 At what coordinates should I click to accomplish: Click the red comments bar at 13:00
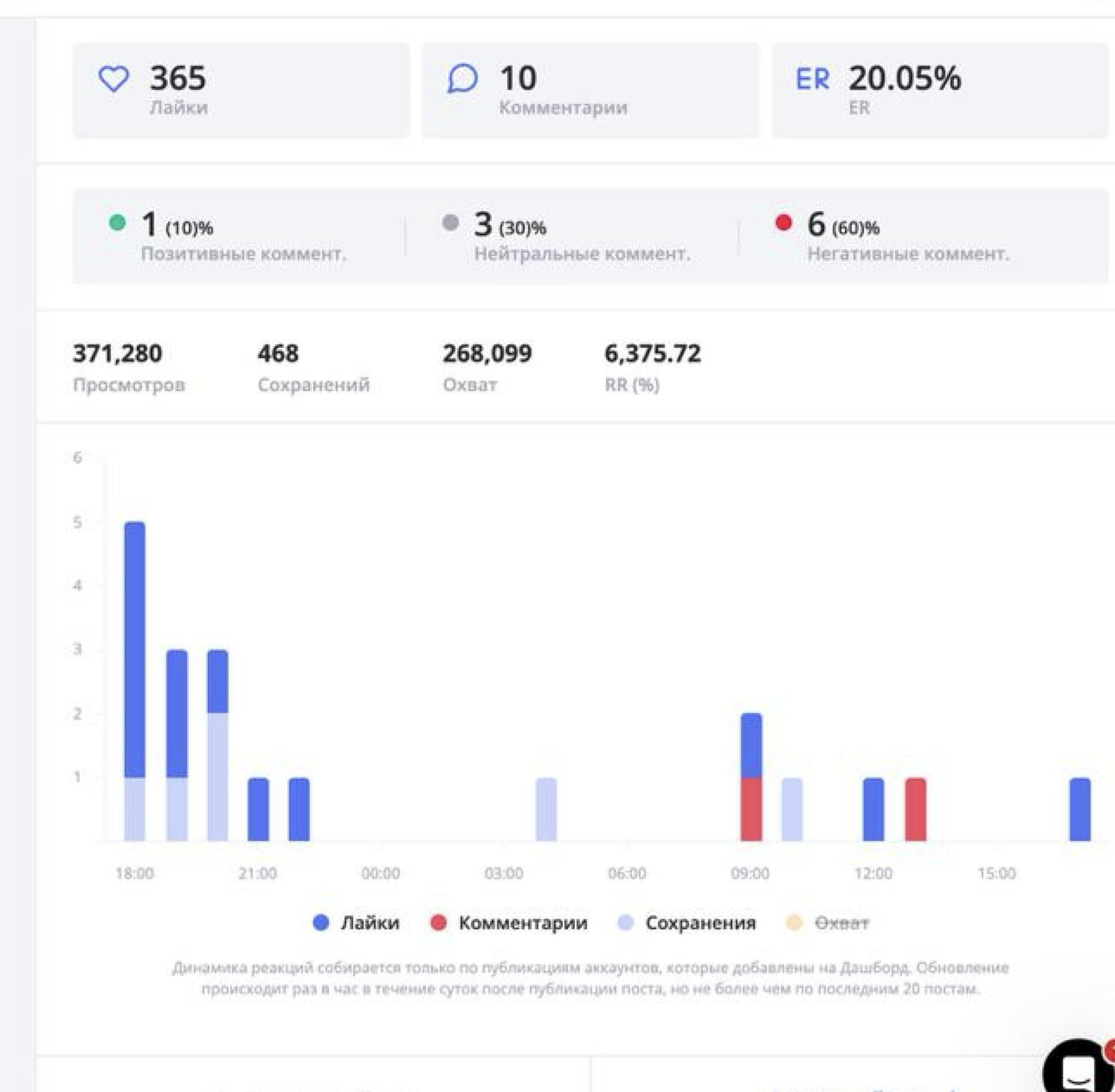click(x=915, y=809)
